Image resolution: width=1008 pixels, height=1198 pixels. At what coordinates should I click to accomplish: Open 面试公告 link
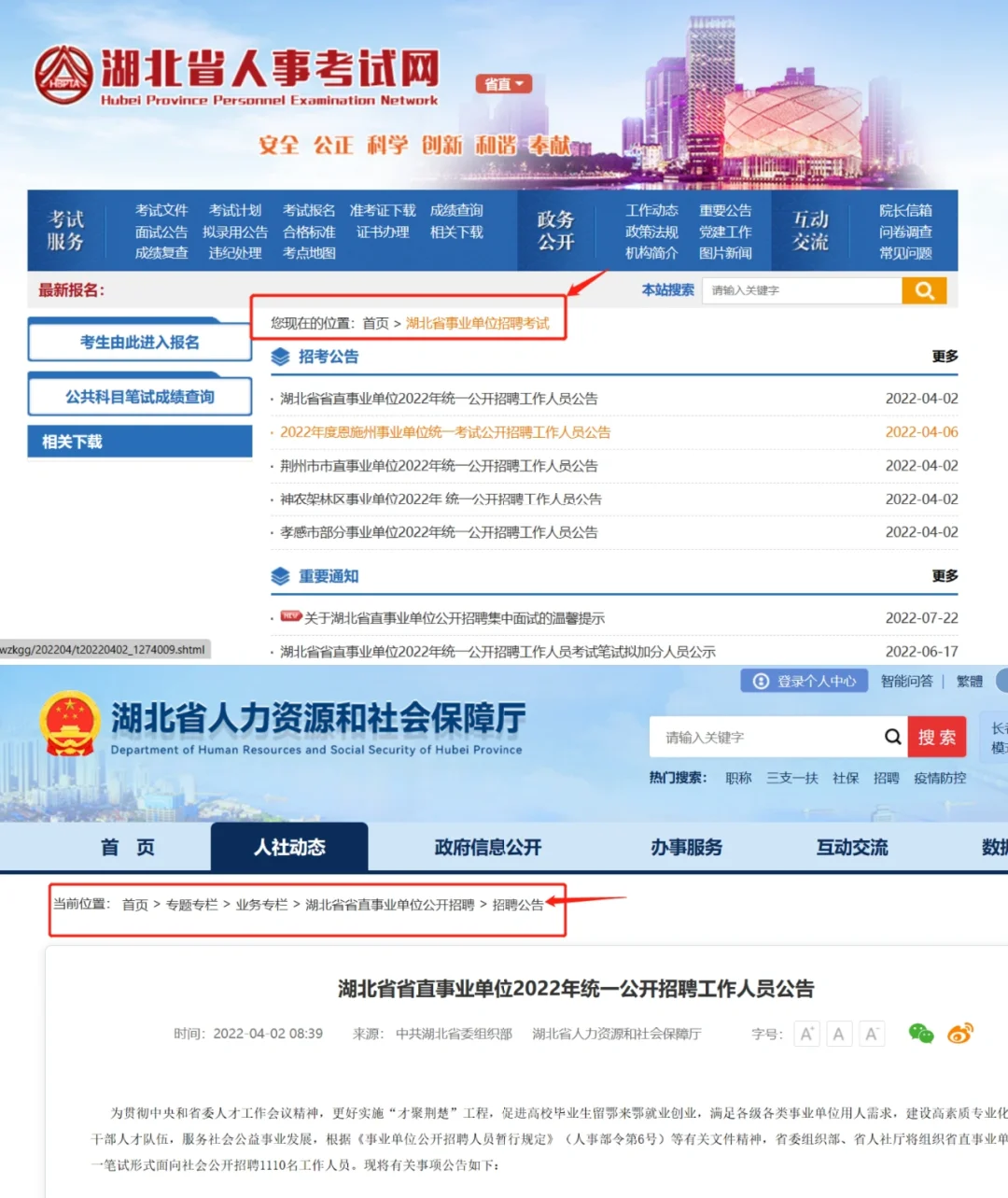(161, 232)
